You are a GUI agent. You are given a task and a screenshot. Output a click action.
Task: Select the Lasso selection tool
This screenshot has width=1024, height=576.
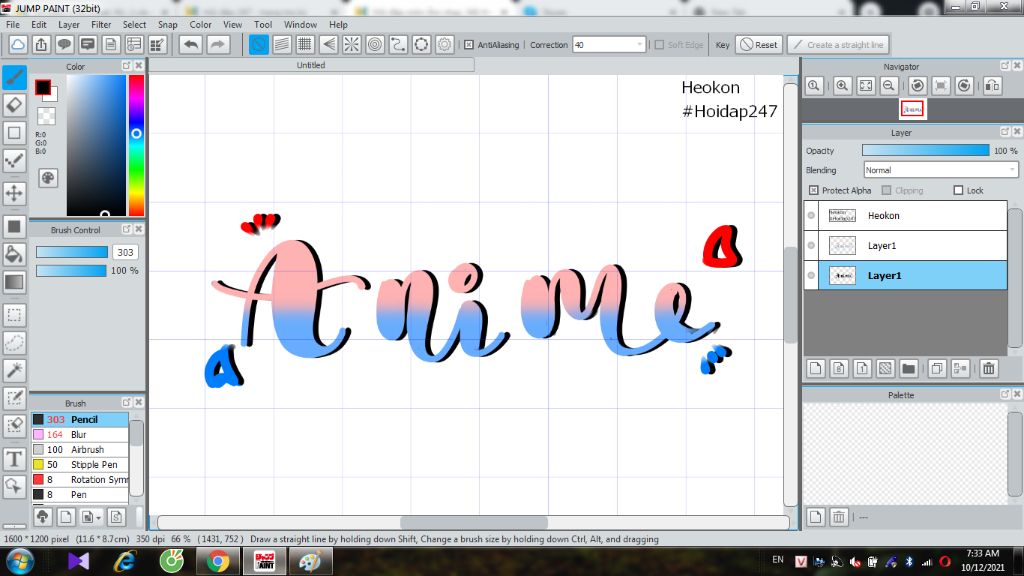pos(14,343)
